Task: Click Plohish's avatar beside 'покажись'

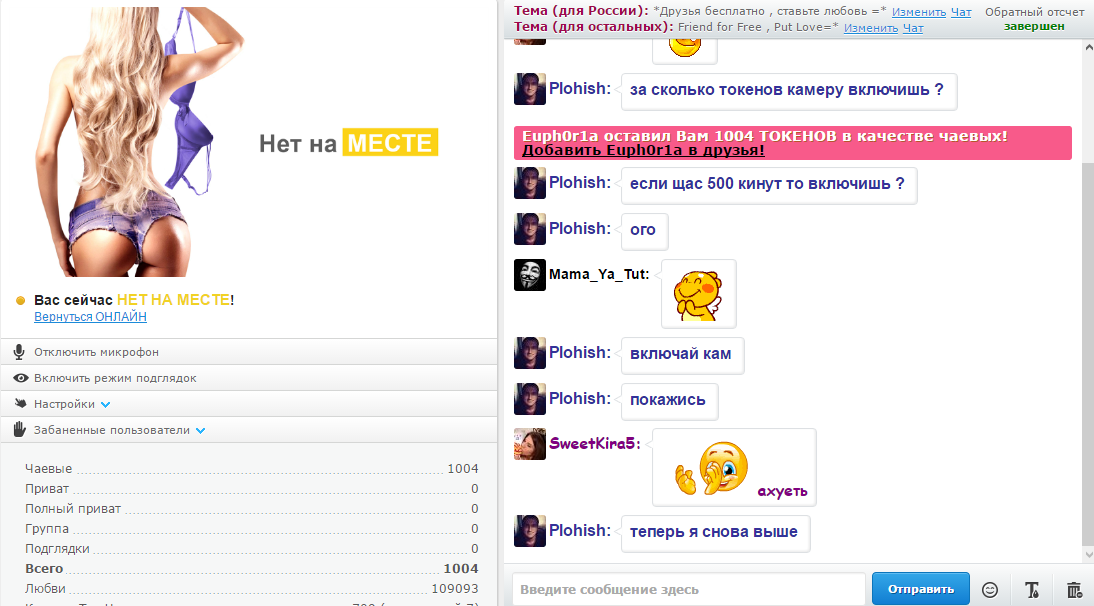Action: (x=530, y=399)
